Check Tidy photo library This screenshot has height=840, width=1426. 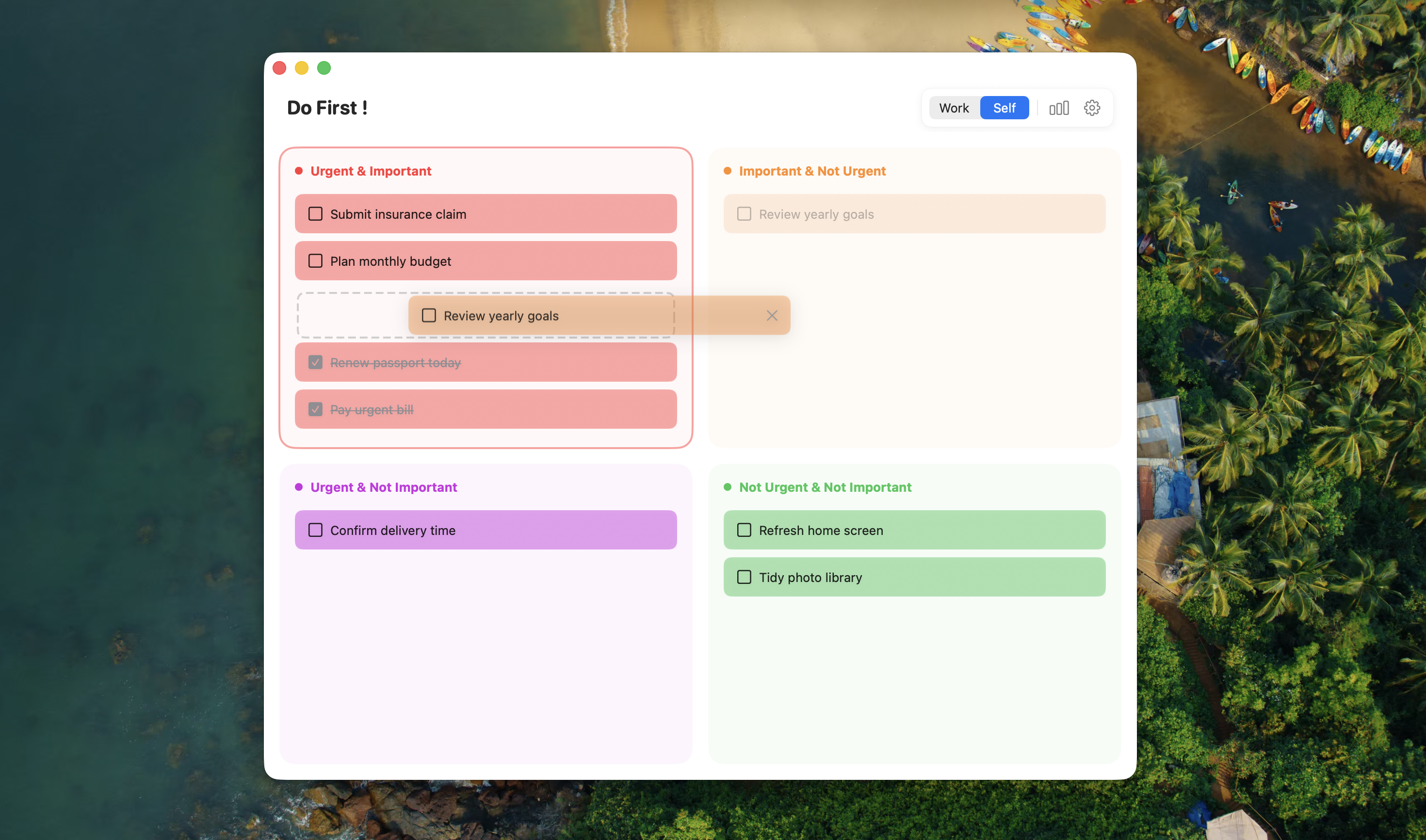pos(744,576)
